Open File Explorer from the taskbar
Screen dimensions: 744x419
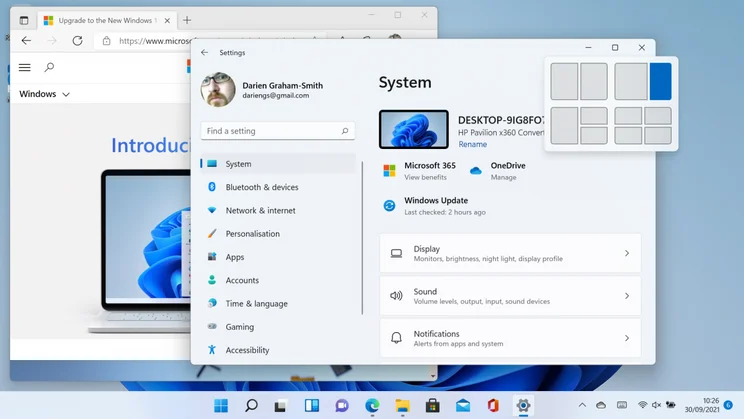point(402,406)
